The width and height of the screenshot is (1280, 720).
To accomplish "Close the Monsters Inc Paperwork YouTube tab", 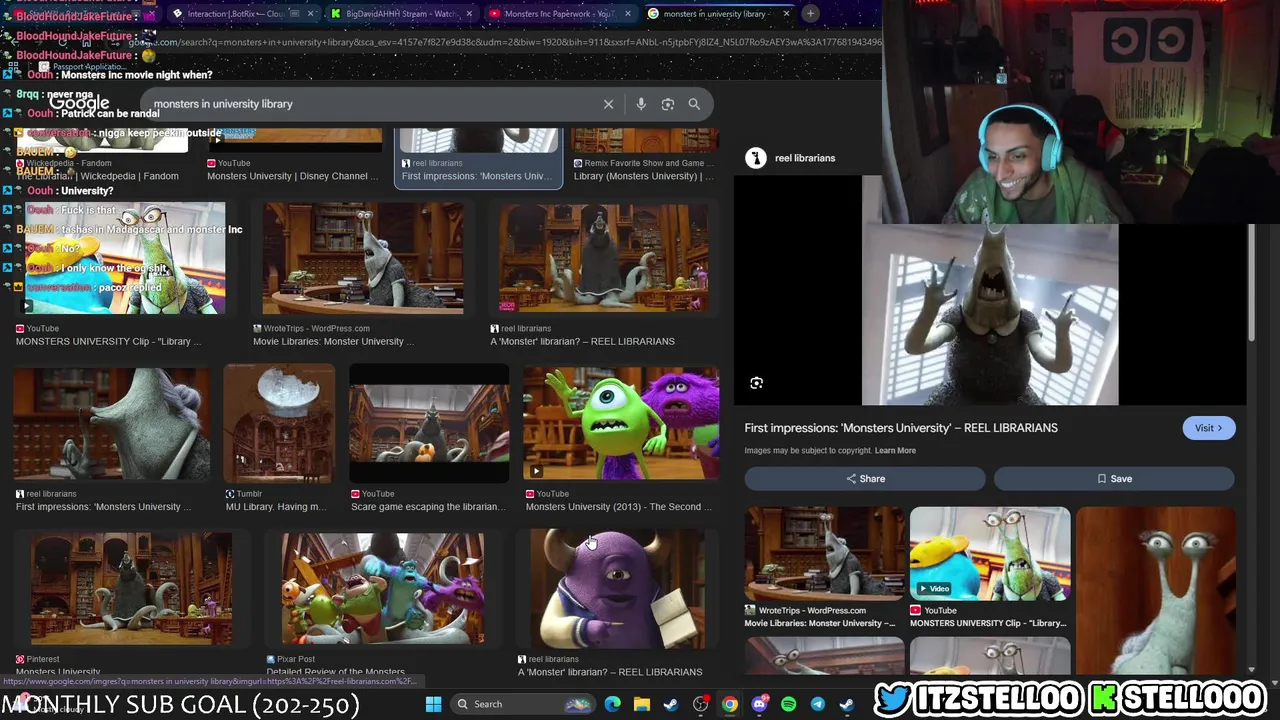I will point(628,14).
